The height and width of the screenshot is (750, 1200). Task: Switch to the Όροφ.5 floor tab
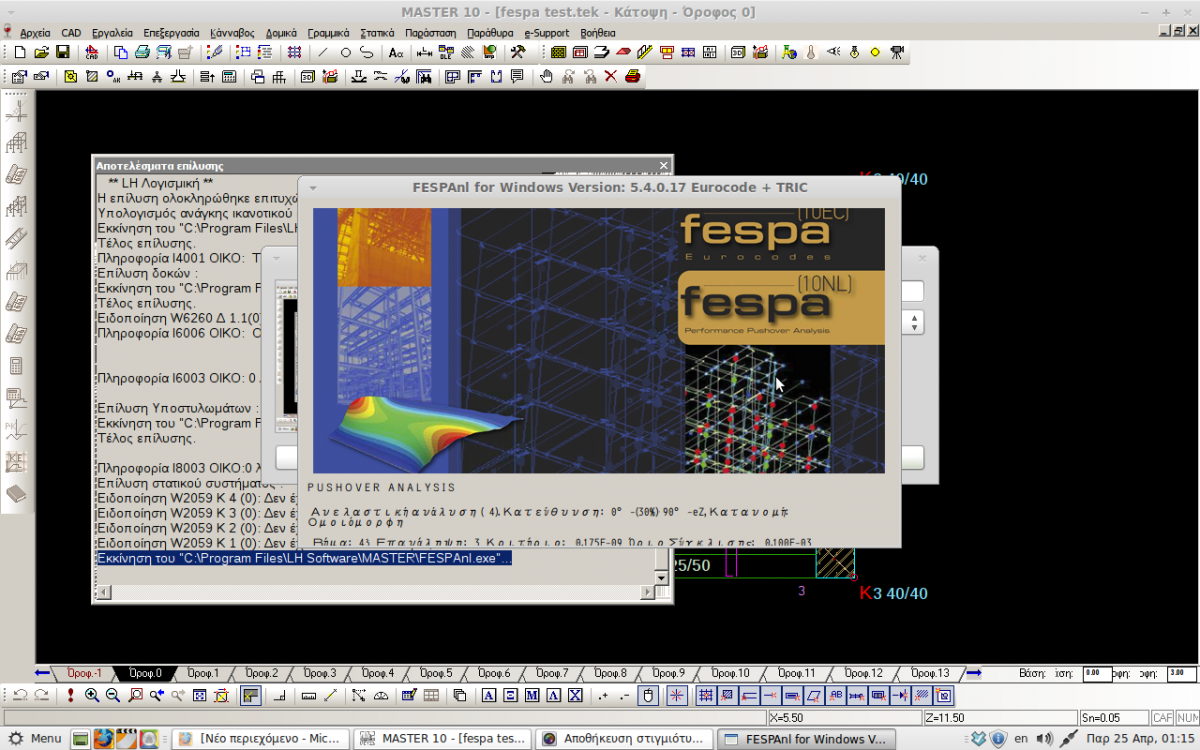pos(436,673)
